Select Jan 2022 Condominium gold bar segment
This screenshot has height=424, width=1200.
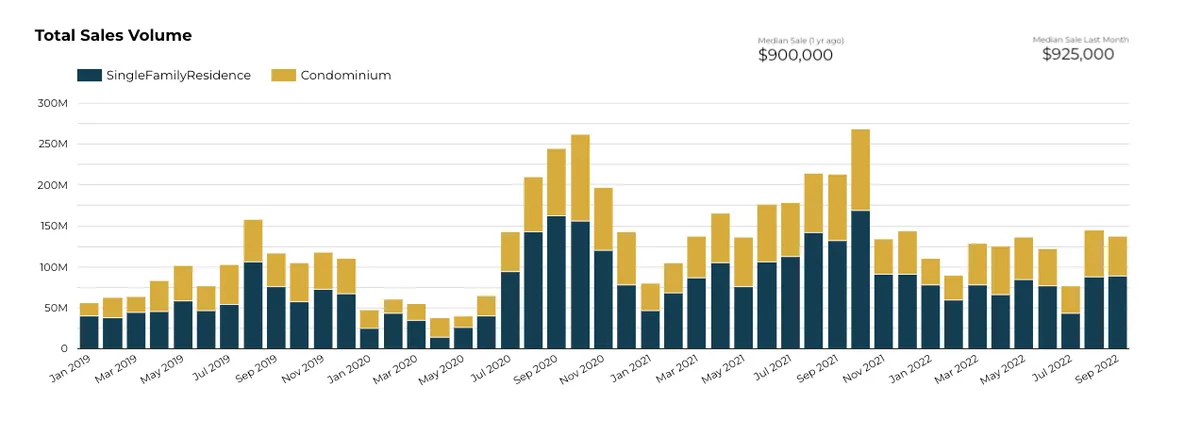(x=931, y=272)
